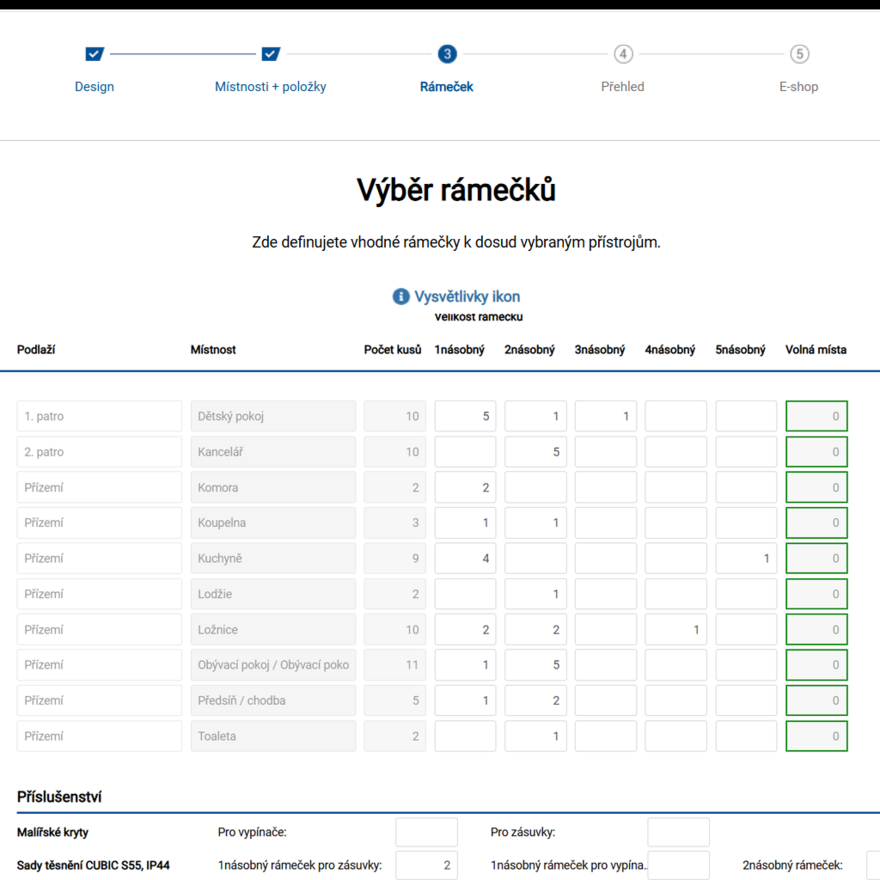Click 1násobný field for Koupelna
The height and width of the screenshot is (880, 880).
(x=465, y=522)
